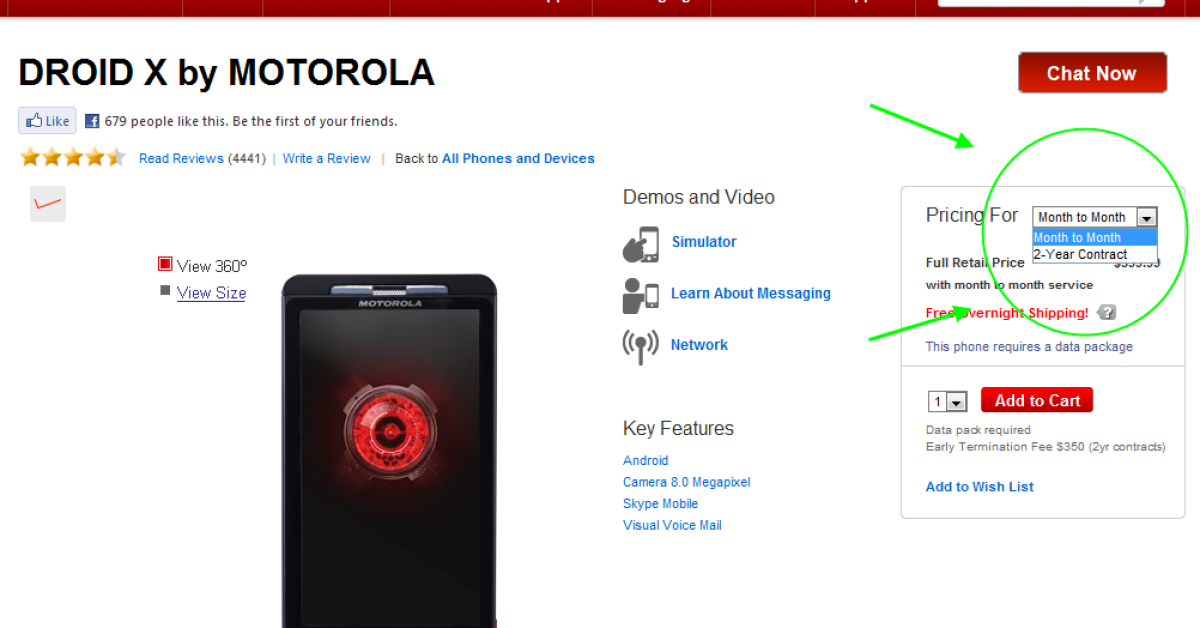
Task: Select the View 360° option
Action: tap(202, 265)
